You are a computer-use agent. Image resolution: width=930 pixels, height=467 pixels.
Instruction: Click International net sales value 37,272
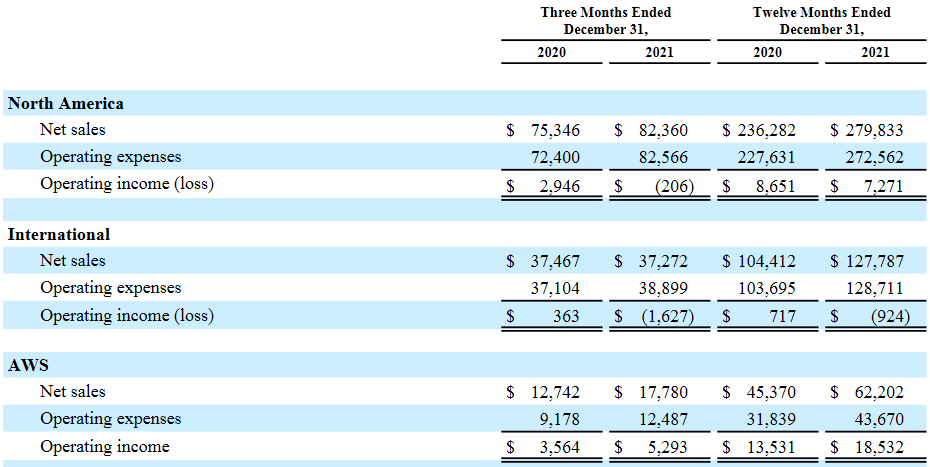[x=664, y=261]
